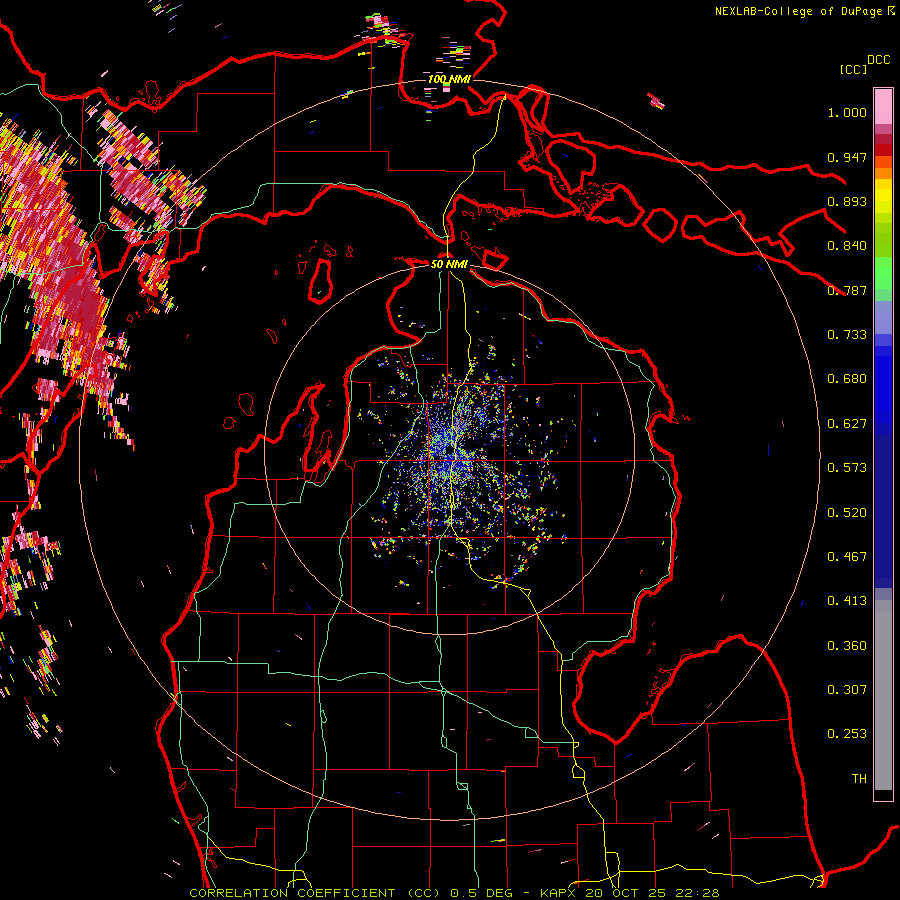Click the [CC] legend unit label
Screen dimensions: 900x900
(x=853, y=69)
